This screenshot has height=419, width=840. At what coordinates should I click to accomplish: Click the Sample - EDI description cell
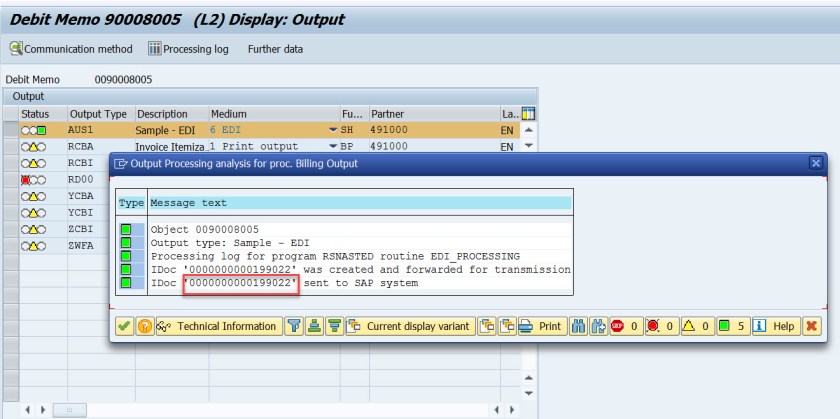(171, 130)
